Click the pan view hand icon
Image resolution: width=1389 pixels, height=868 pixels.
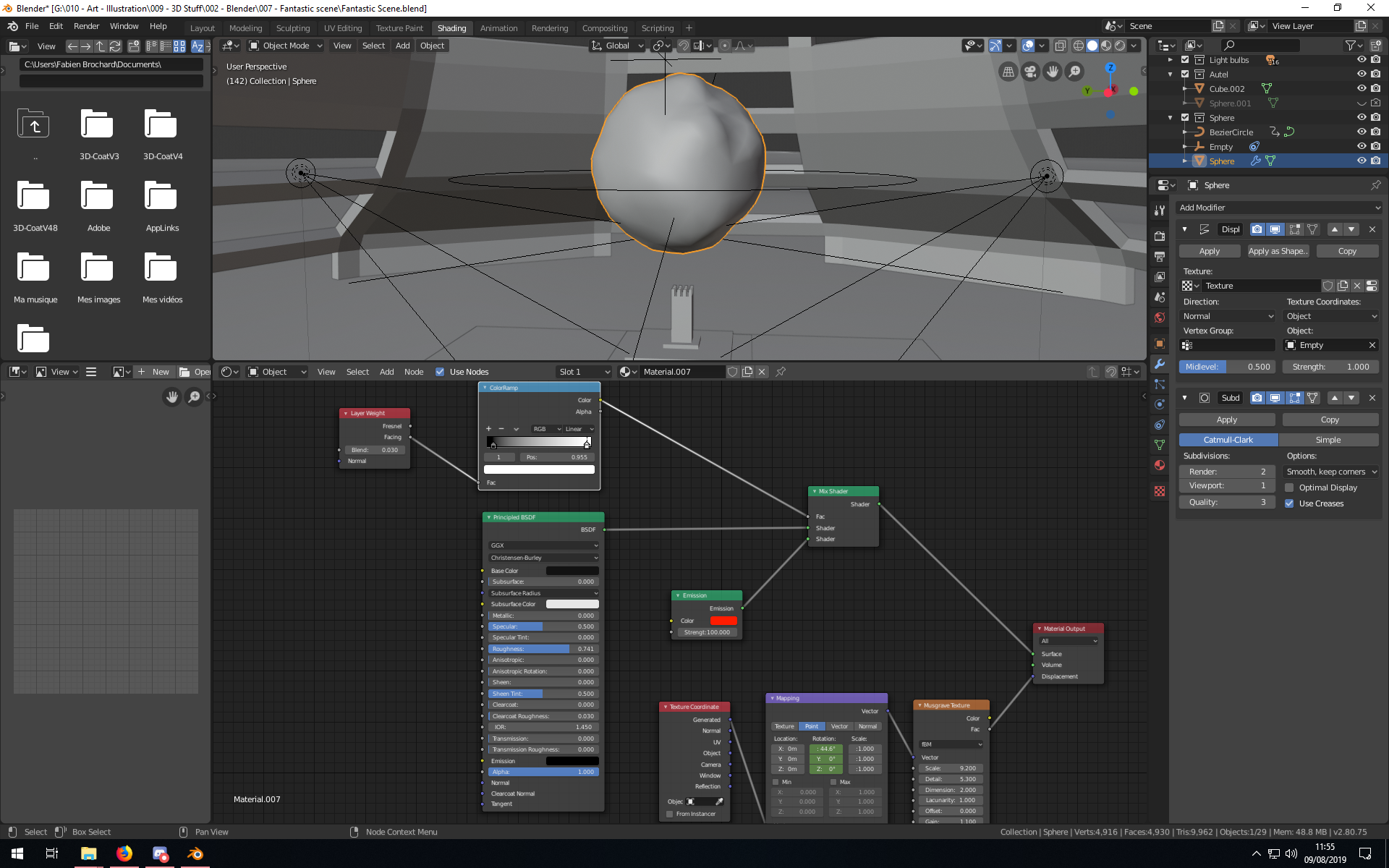point(1053,72)
